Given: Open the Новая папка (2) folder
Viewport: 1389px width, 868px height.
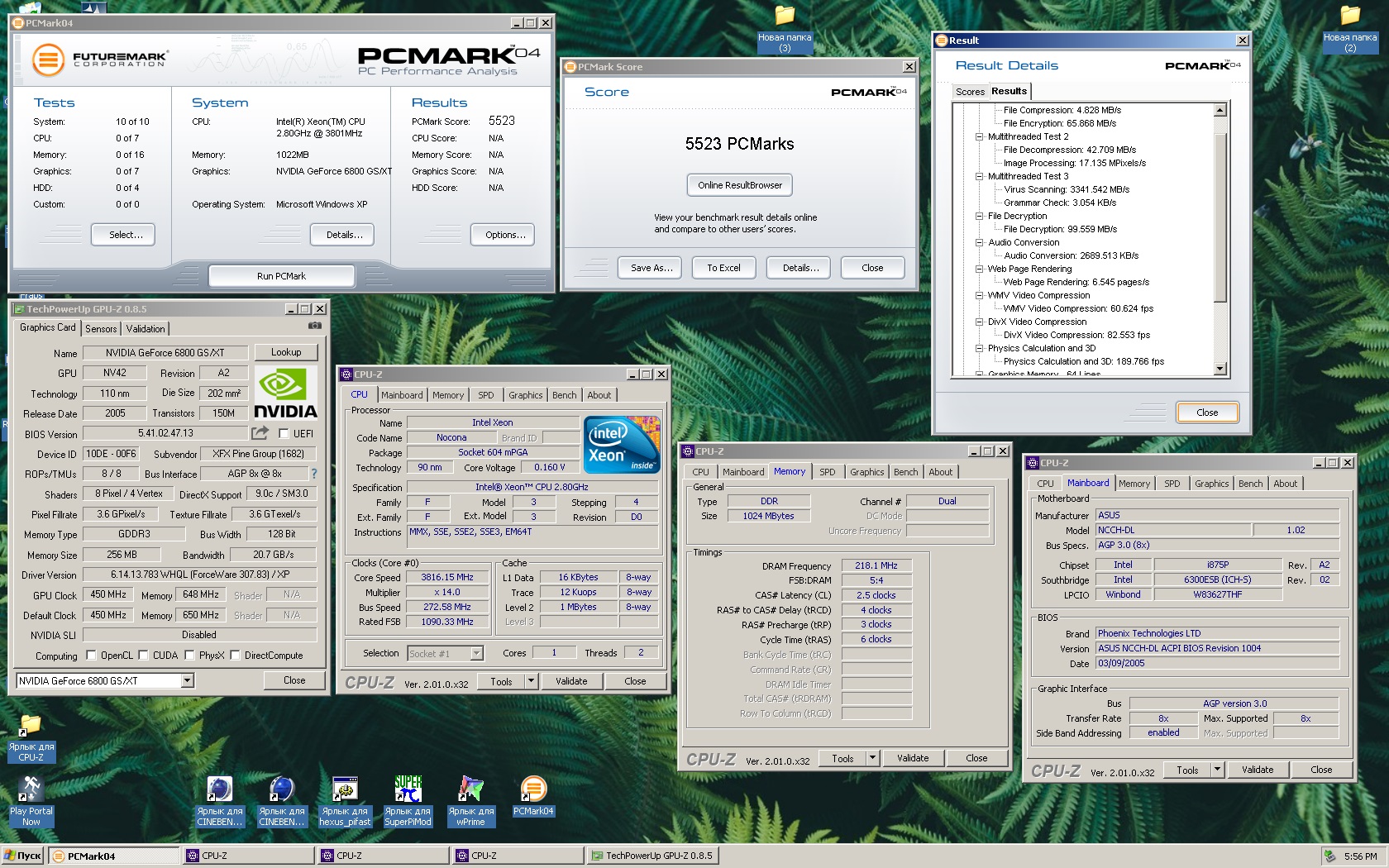Looking at the screenshot, I should point(1349,29).
